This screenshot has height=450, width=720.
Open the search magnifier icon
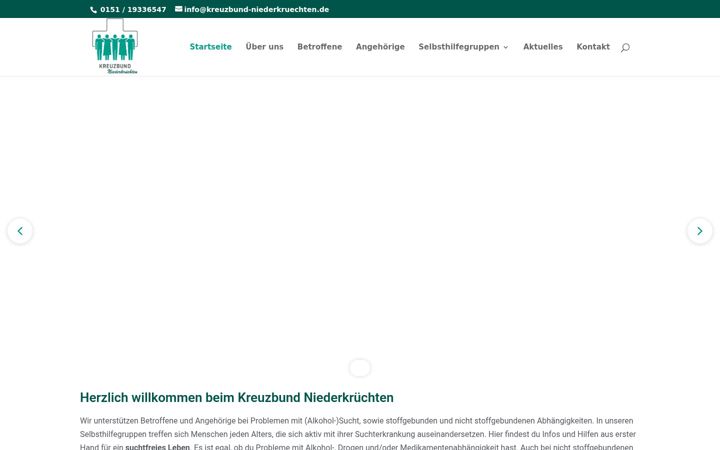pos(625,47)
